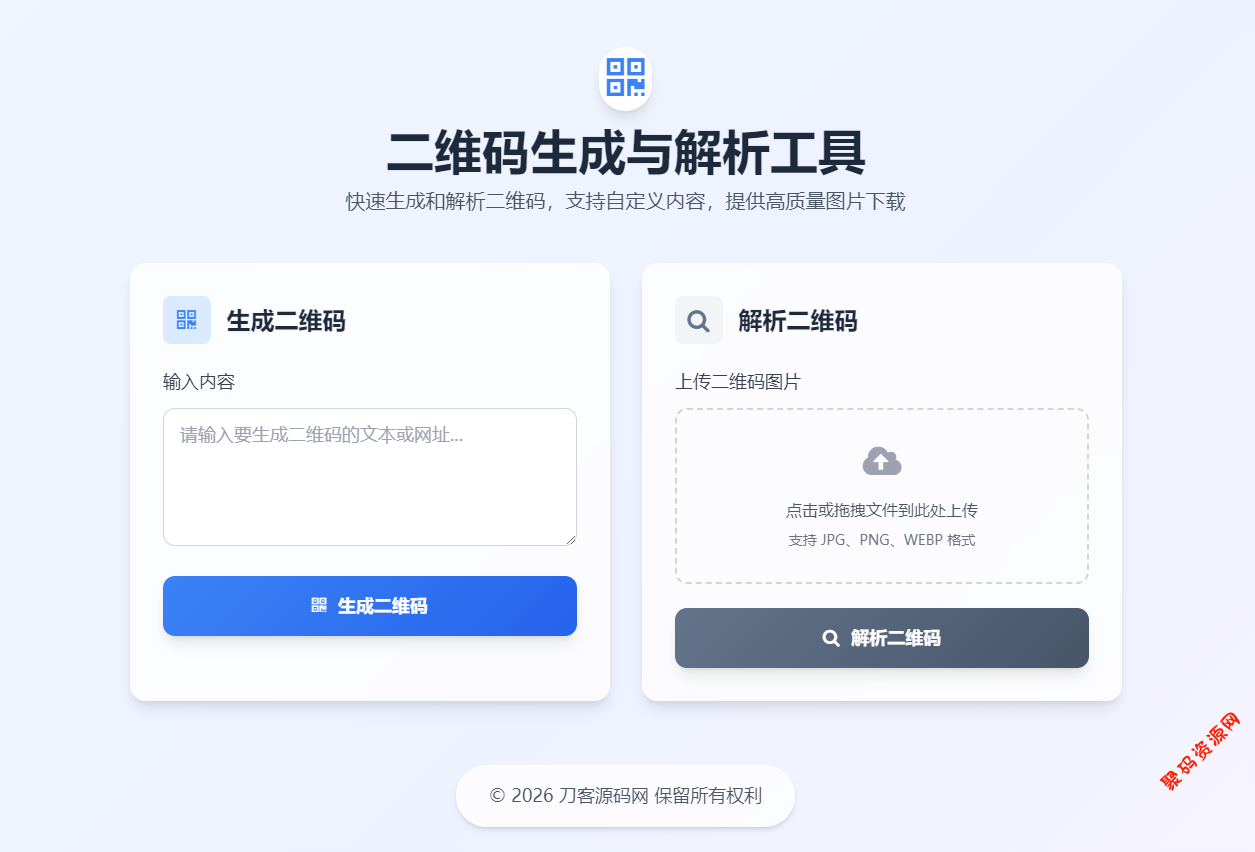
Task: Click the 输入内容 field label
Action: 199,382
